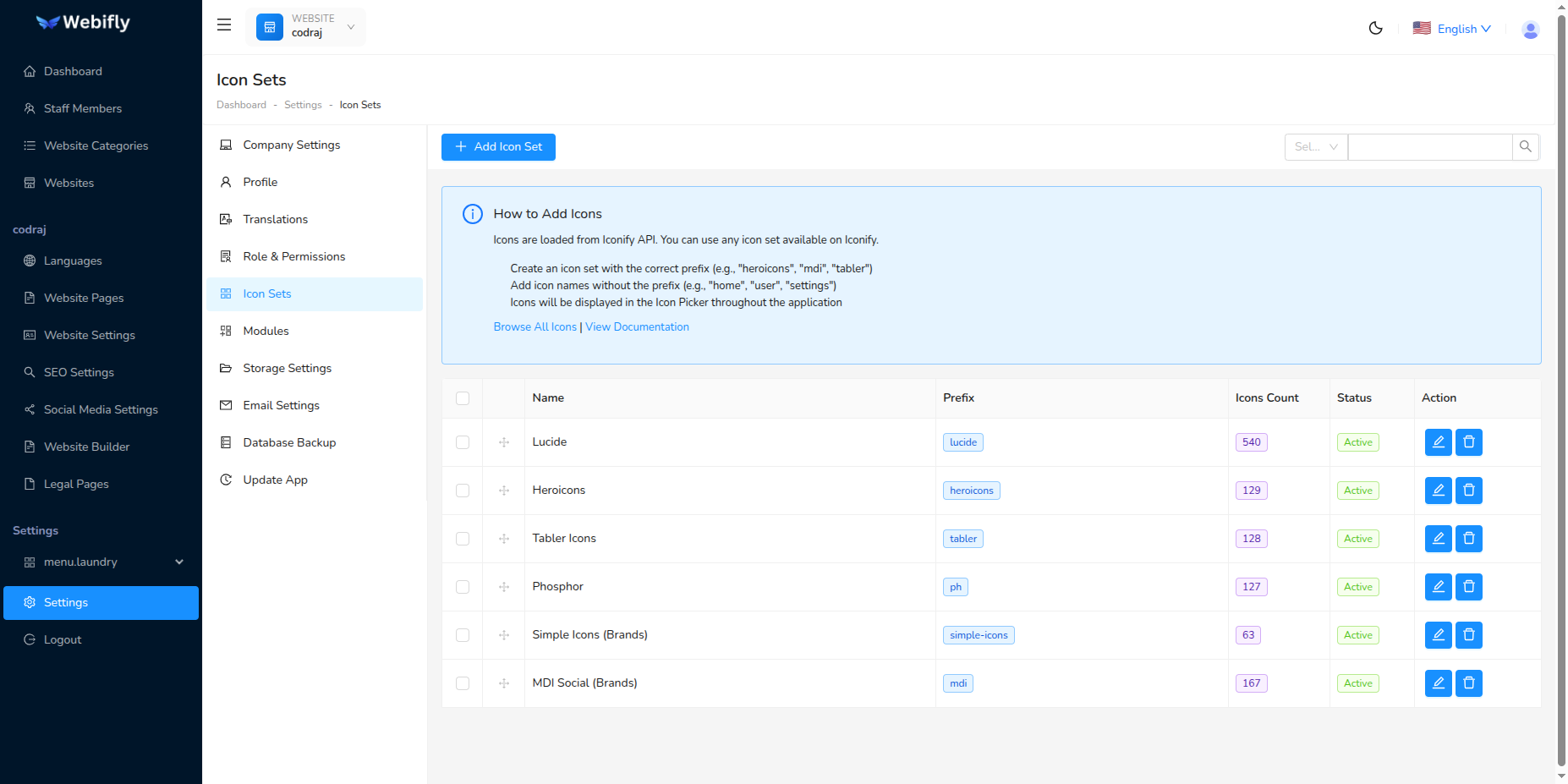Check the select-all checkbox in the table header

coord(463,397)
